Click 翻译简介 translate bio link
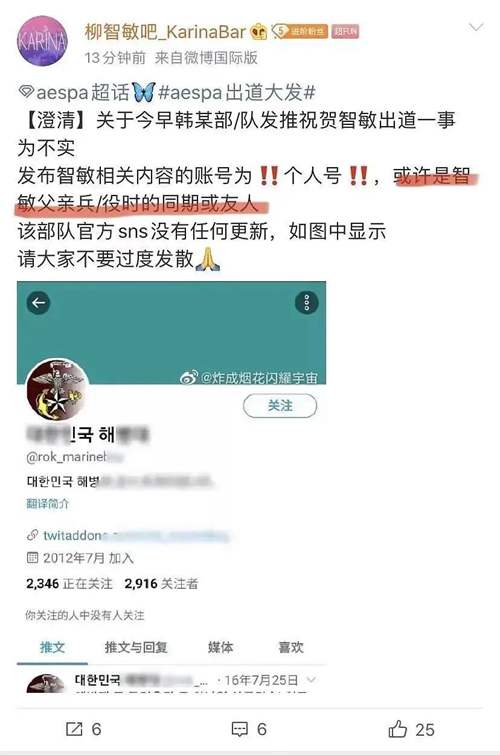This screenshot has width=500, height=755. 48,504
